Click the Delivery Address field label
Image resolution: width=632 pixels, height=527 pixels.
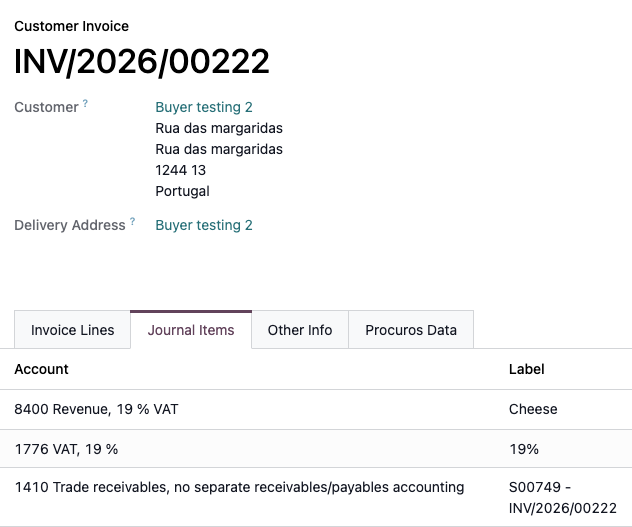(70, 225)
